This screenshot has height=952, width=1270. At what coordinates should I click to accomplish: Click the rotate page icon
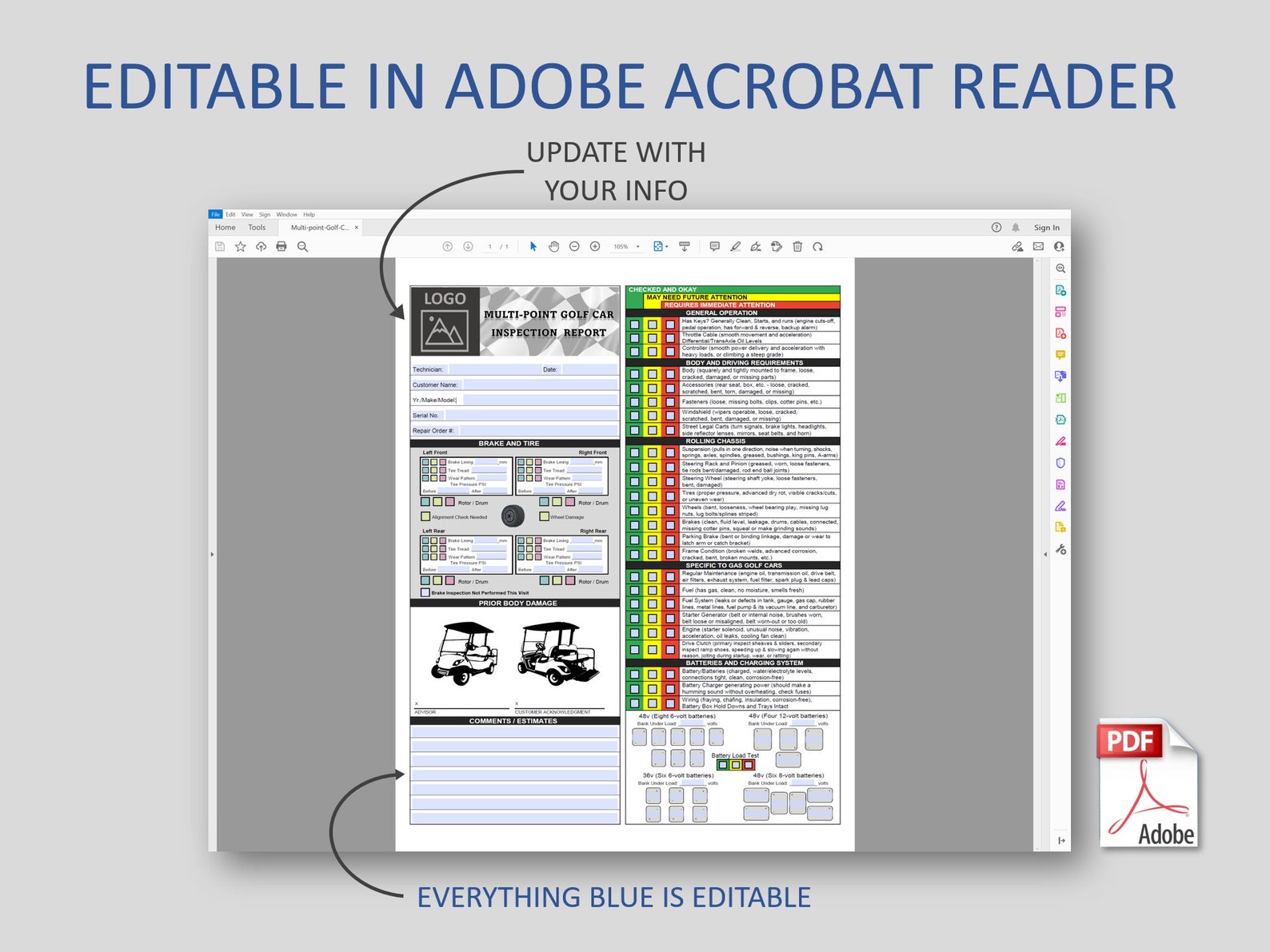(818, 247)
